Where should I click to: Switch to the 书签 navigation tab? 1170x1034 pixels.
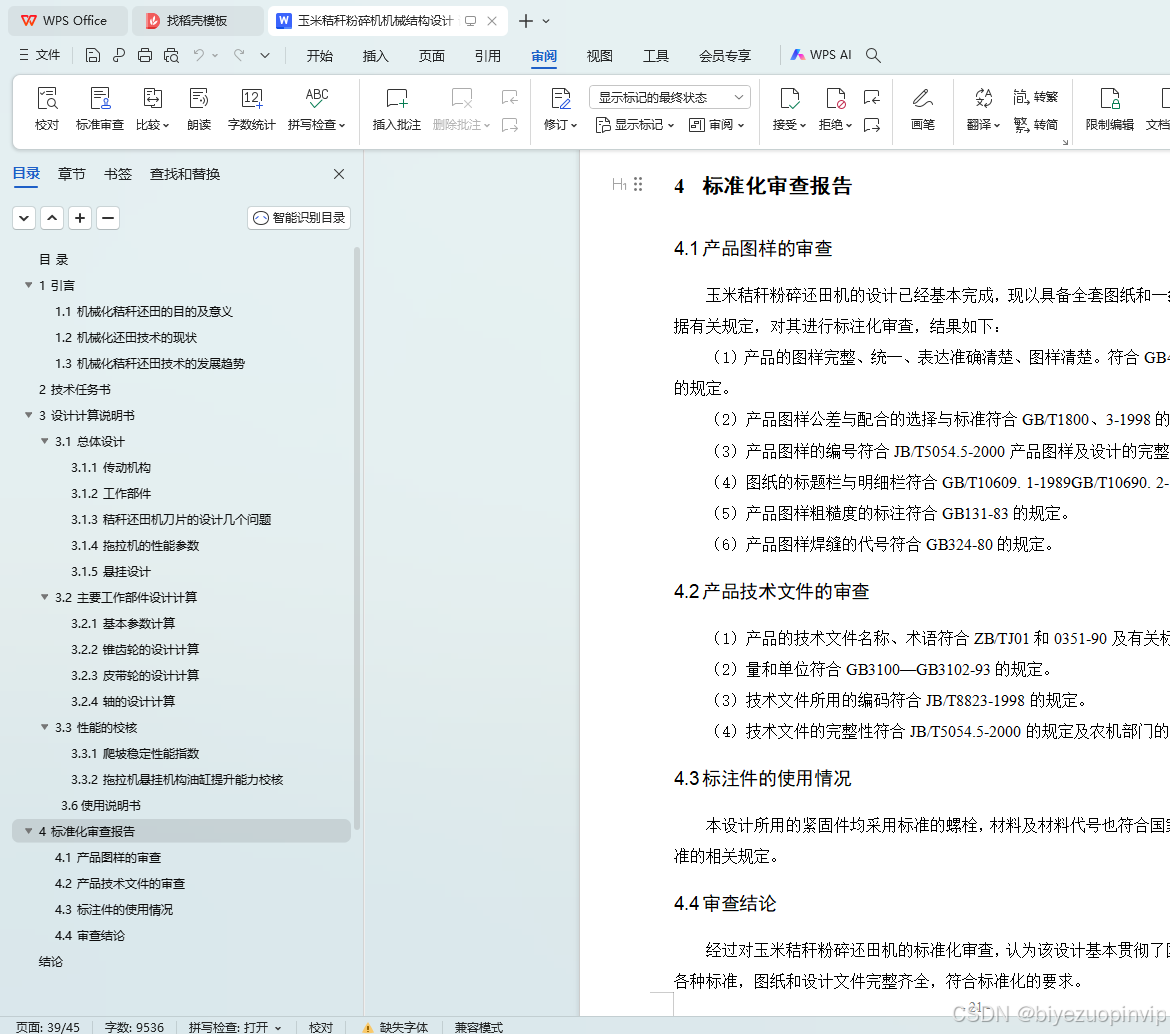118,174
